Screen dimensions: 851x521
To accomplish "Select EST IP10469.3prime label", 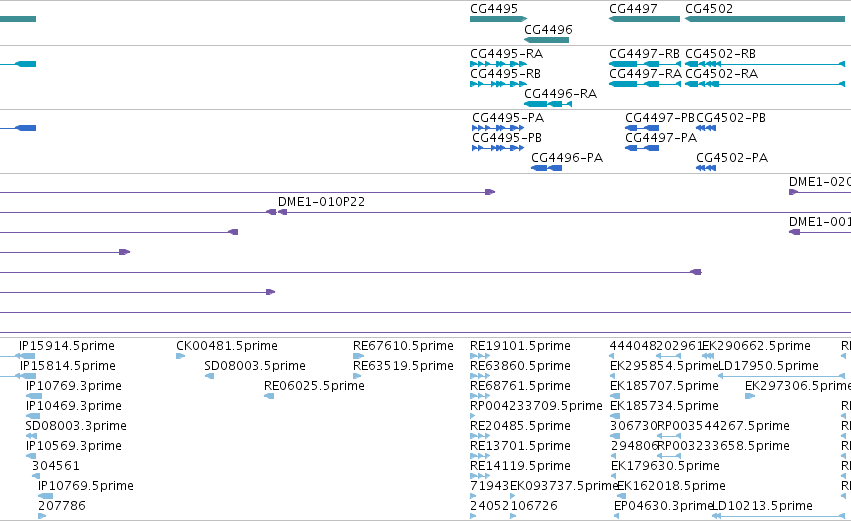I will click(74, 406).
